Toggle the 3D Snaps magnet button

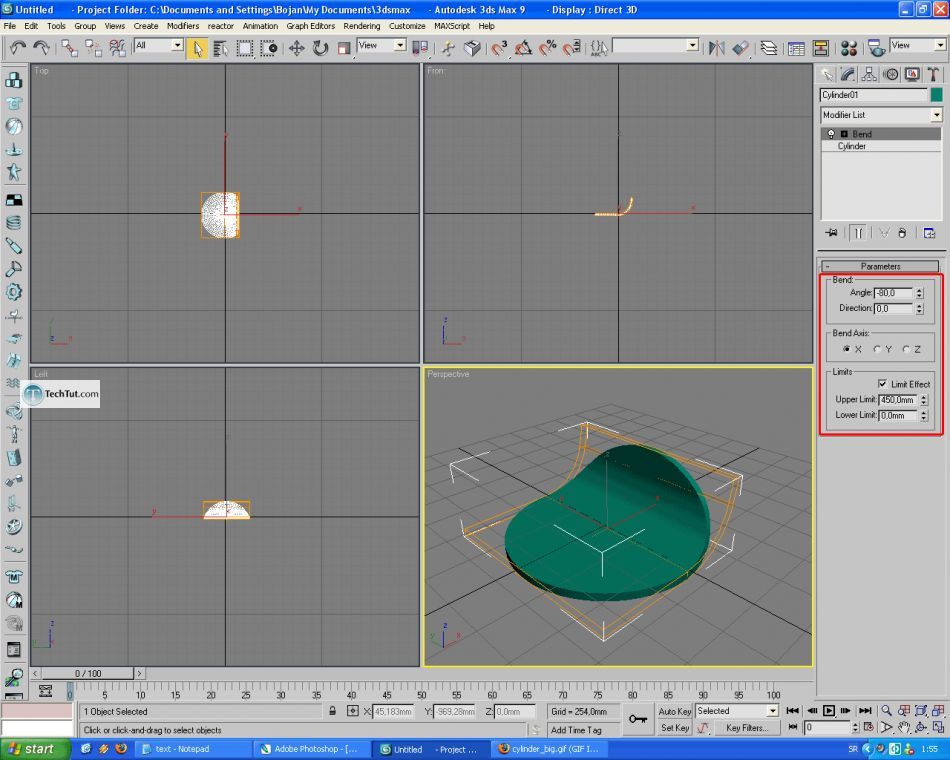pos(499,48)
